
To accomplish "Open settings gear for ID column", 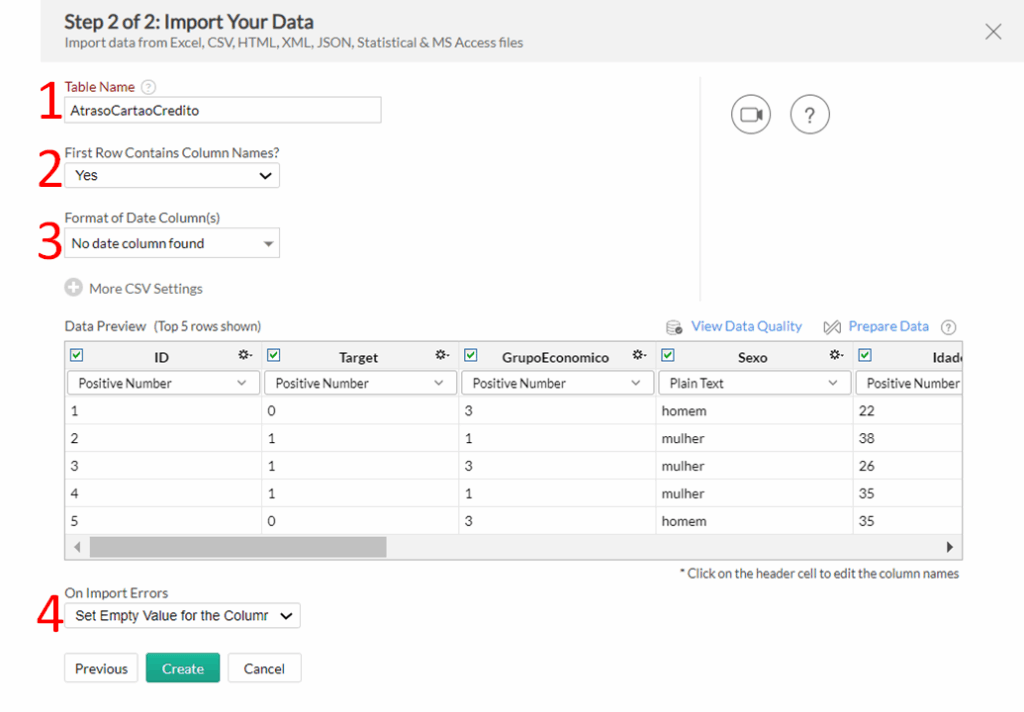I will tap(245, 355).
